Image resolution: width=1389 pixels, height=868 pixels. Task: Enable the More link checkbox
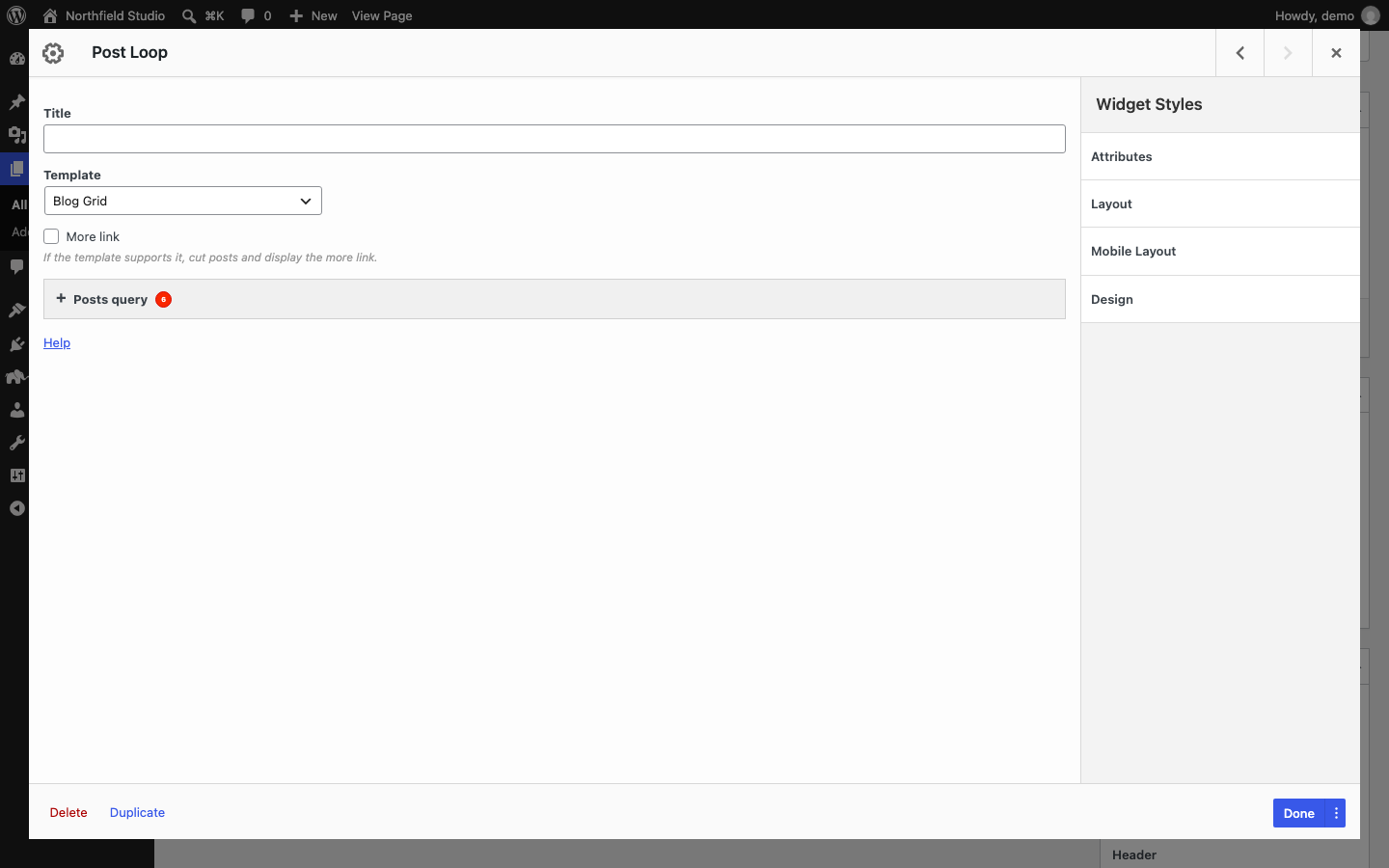tap(51, 236)
